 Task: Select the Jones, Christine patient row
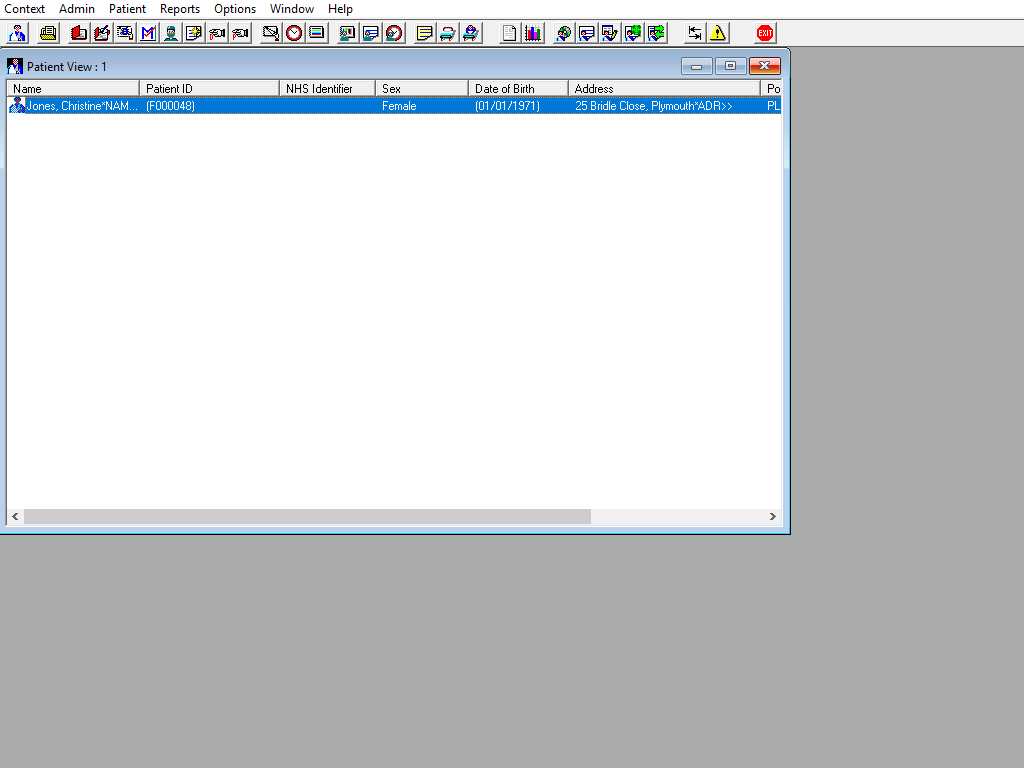point(394,106)
